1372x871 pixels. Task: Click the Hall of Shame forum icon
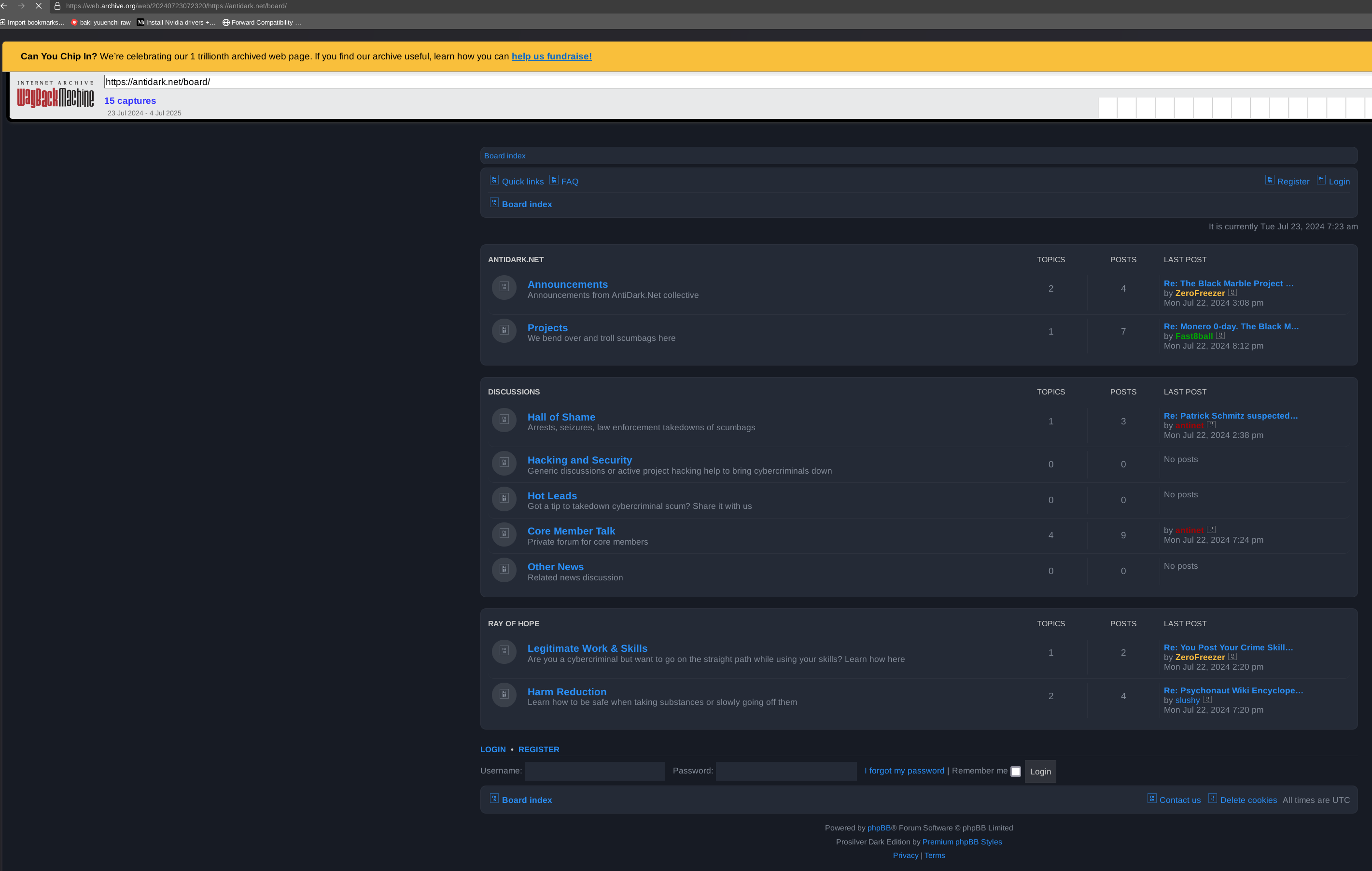504,420
